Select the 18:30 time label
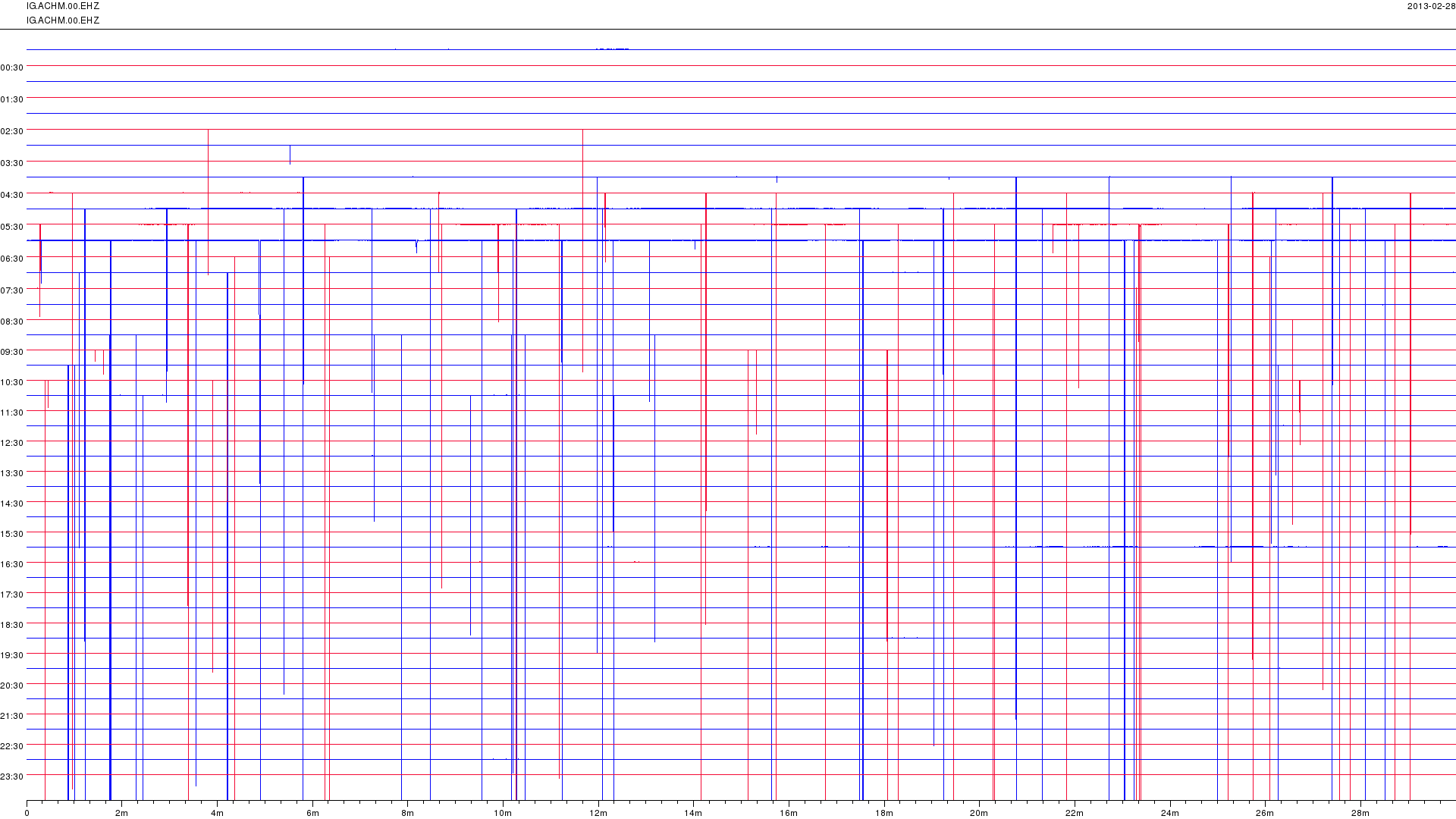Screen dimensions: 1456x819 point(12,625)
